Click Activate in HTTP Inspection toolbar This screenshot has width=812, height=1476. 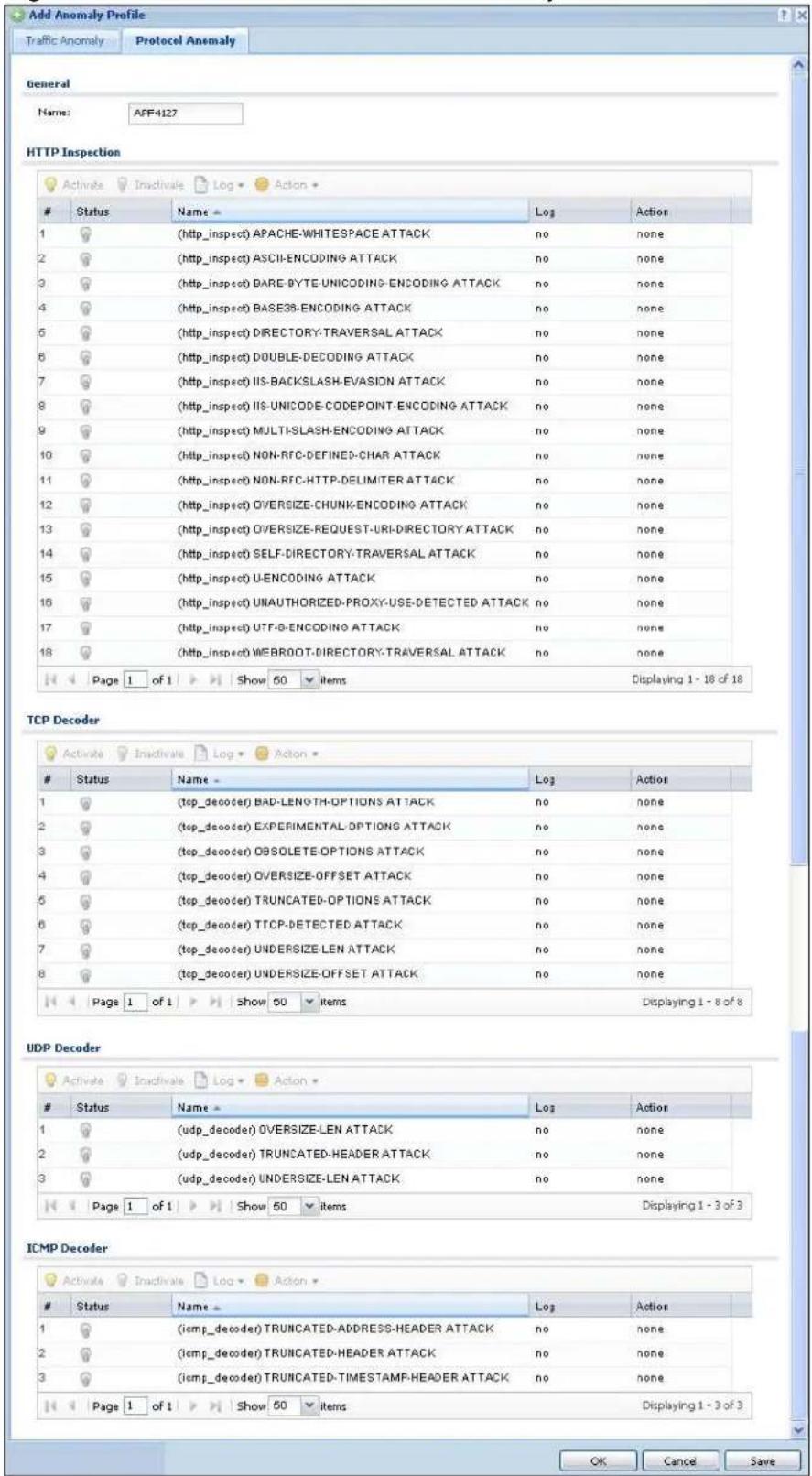pyautogui.click(x=75, y=185)
